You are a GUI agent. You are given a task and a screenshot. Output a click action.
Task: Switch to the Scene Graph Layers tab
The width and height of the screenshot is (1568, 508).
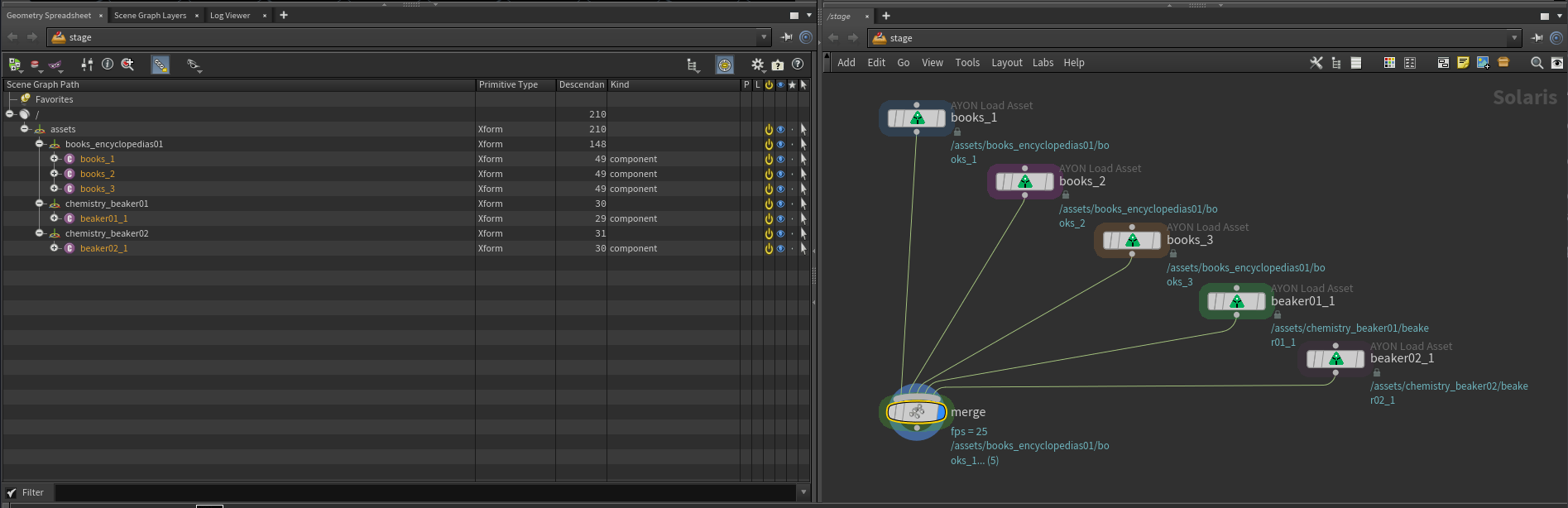(x=150, y=16)
